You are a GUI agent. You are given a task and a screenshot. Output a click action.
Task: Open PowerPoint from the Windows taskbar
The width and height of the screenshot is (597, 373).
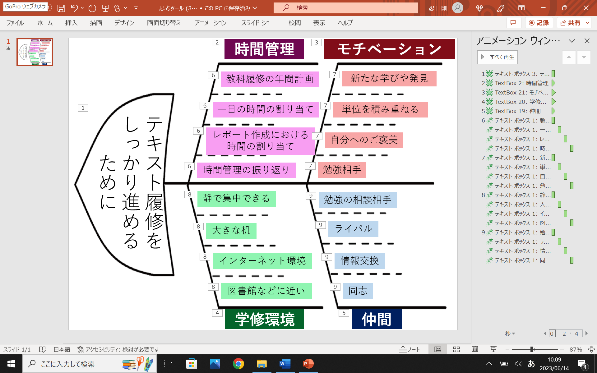tap(308, 363)
